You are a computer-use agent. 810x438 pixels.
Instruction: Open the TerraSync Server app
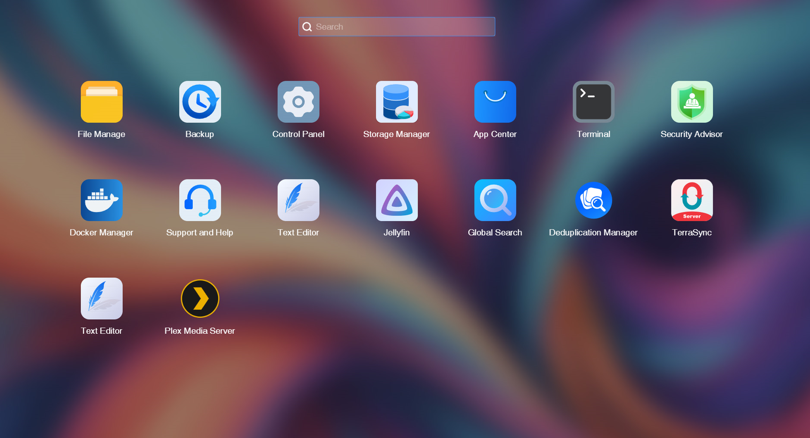coord(691,200)
